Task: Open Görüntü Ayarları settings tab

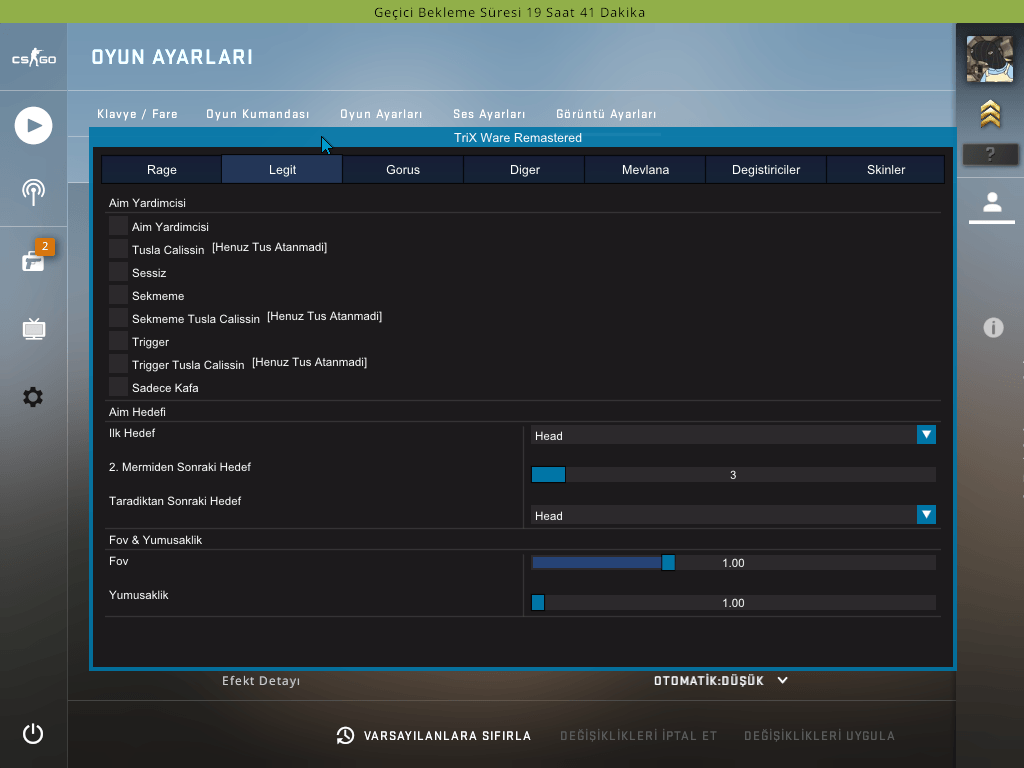Action: tap(606, 114)
